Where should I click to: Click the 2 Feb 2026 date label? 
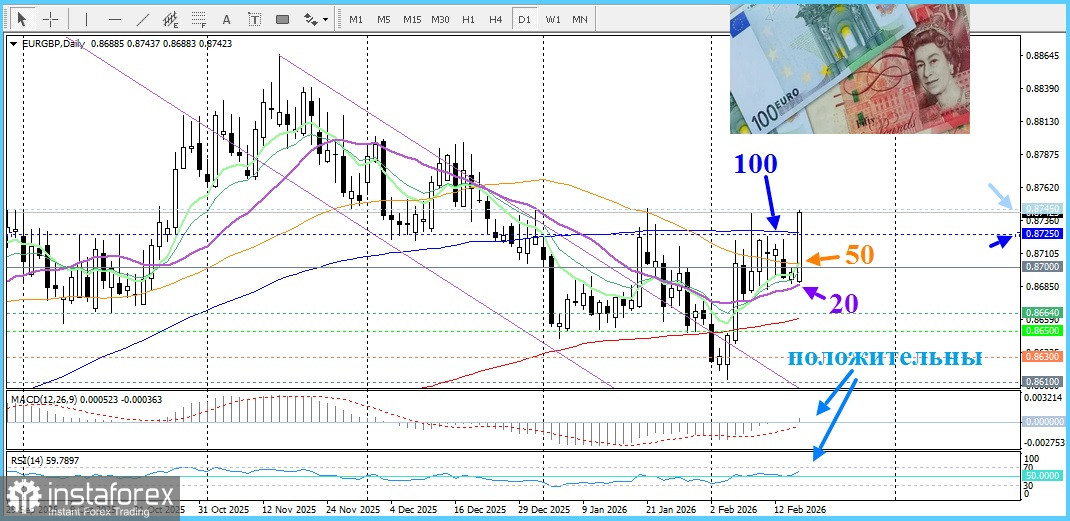coord(734,510)
